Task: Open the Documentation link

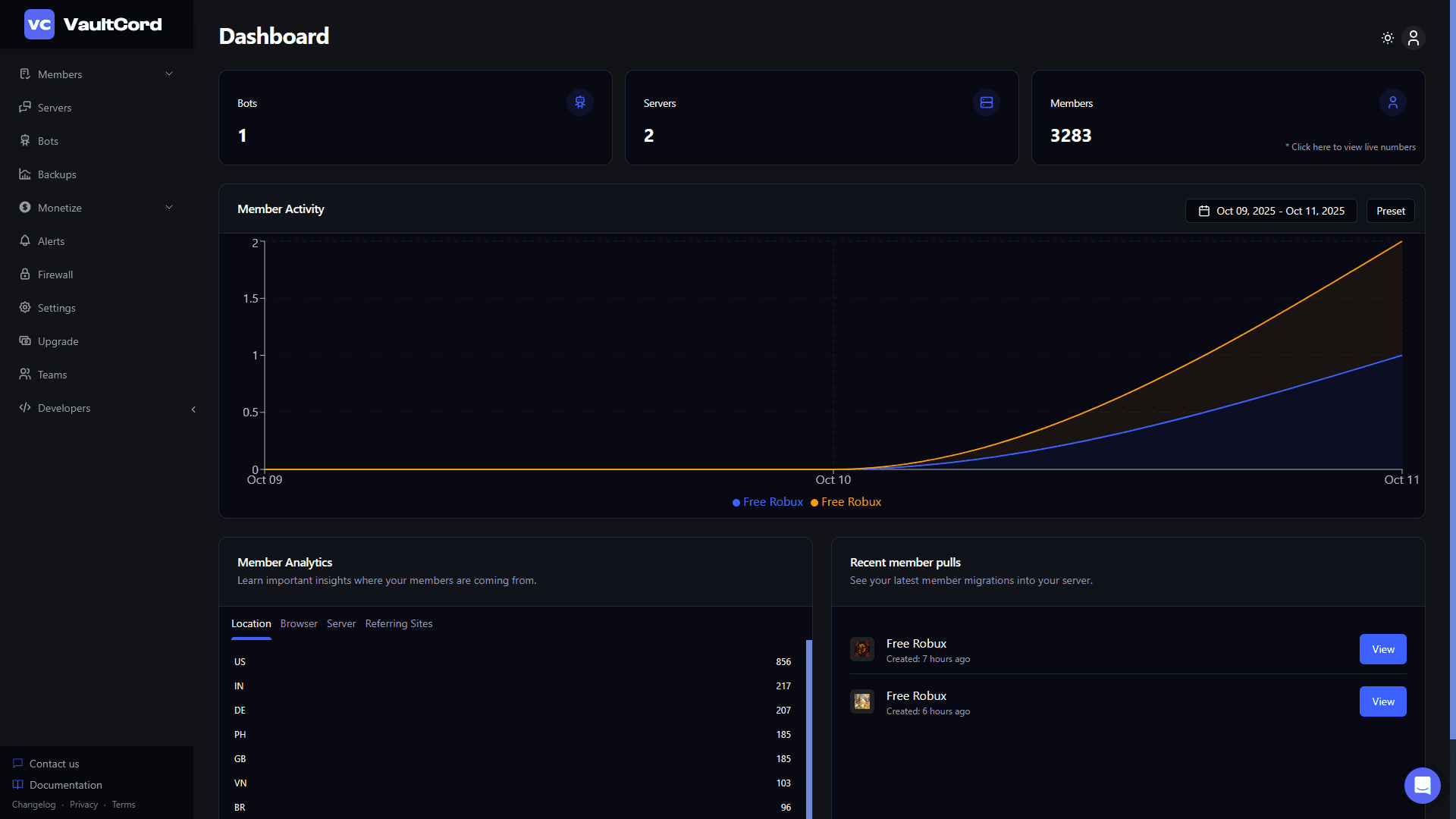Action: pyautogui.click(x=66, y=785)
